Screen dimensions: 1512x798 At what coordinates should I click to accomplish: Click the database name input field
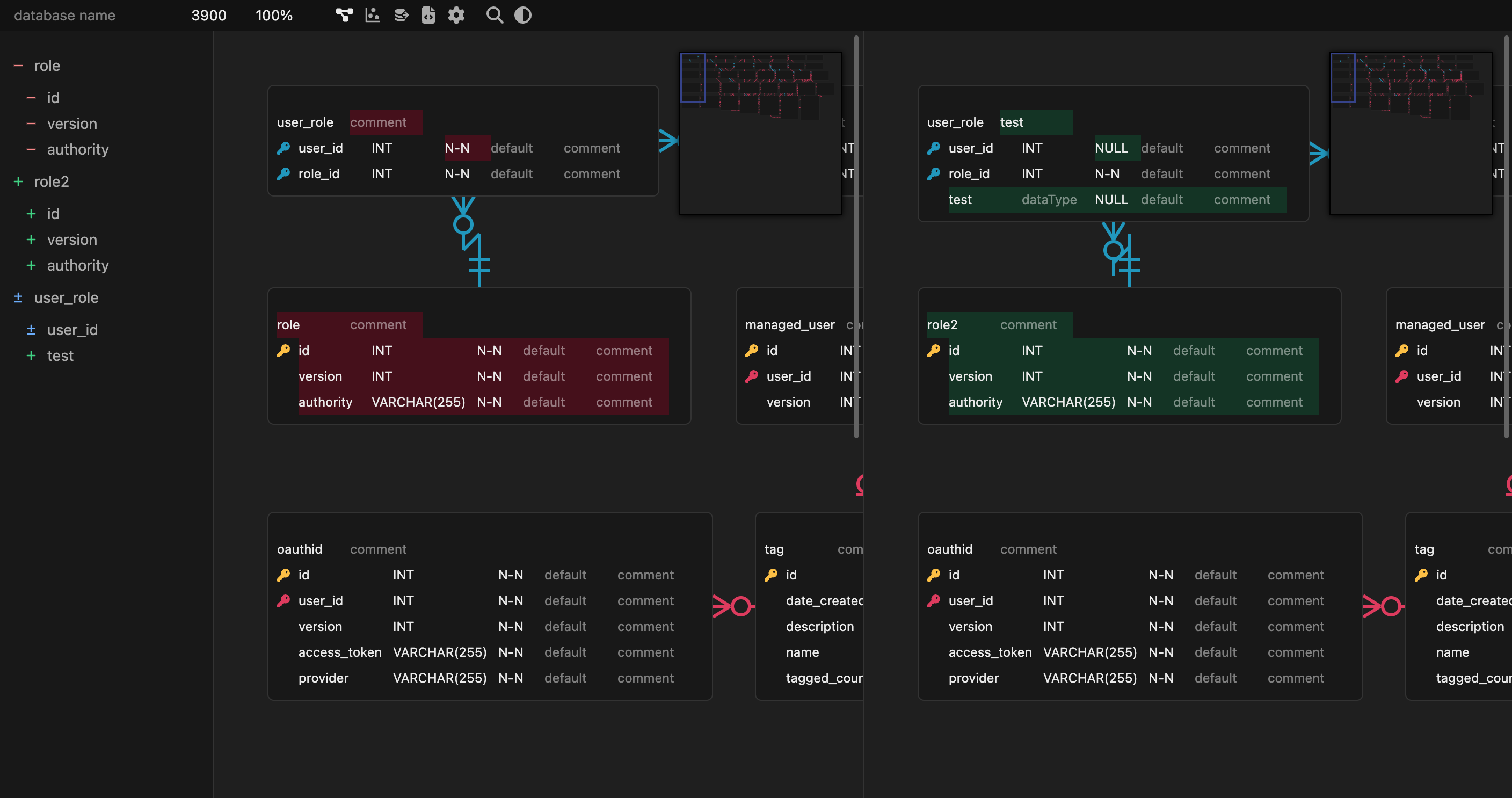coord(64,15)
